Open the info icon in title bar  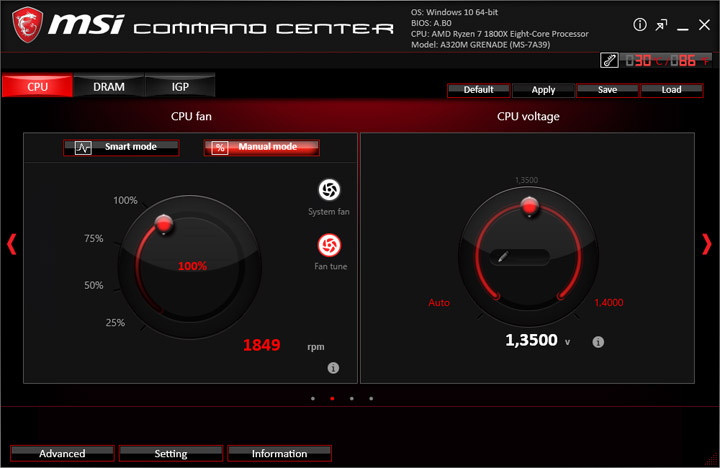(x=640, y=25)
